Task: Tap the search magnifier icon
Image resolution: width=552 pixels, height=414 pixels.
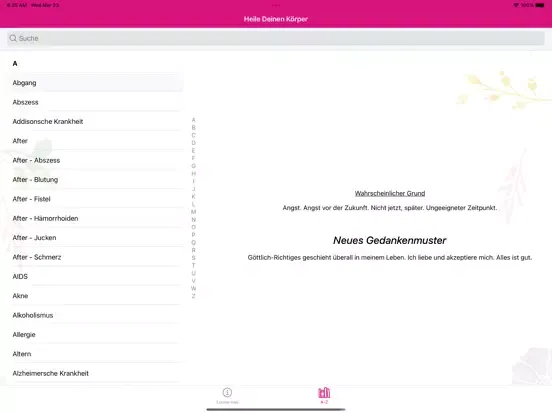Action: click(13, 38)
